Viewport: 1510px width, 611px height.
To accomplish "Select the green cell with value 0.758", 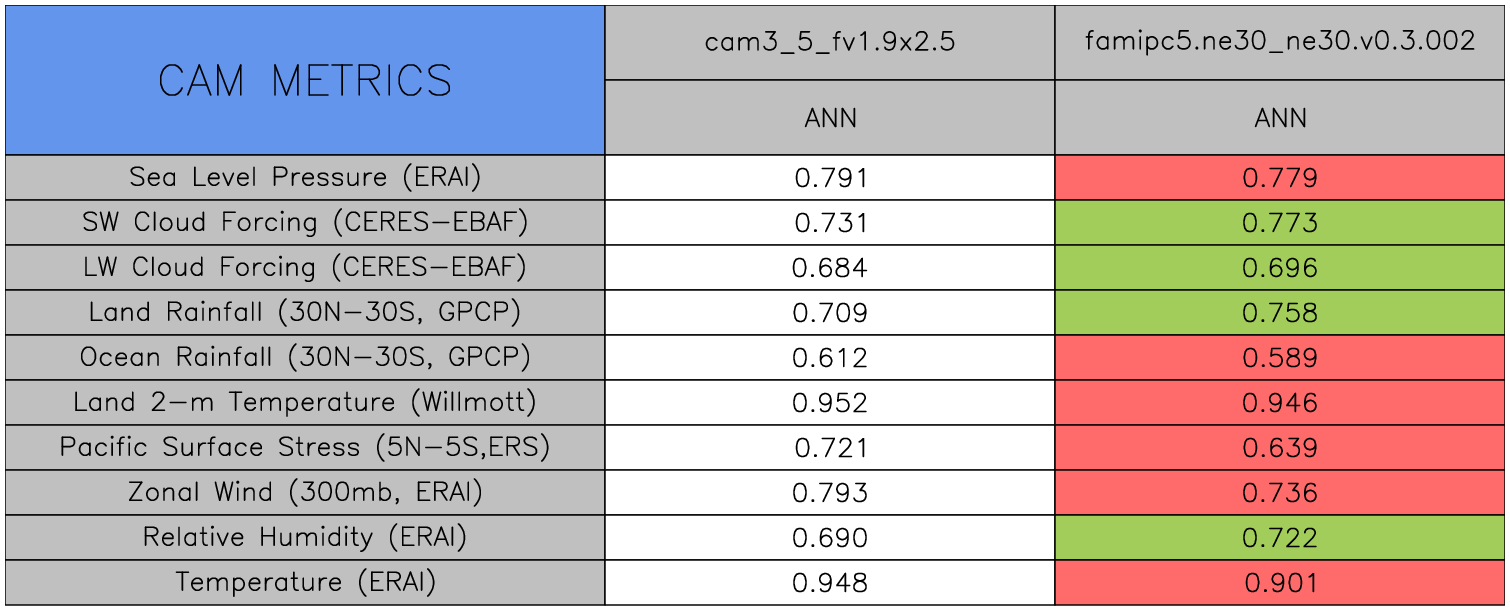I will point(1280,313).
